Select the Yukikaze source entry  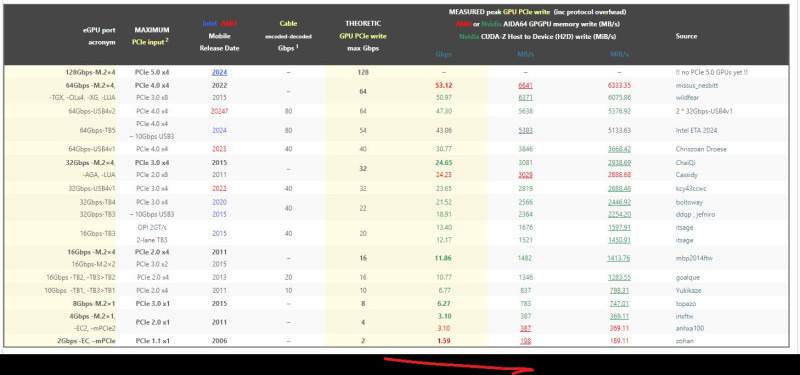(x=687, y=290)
